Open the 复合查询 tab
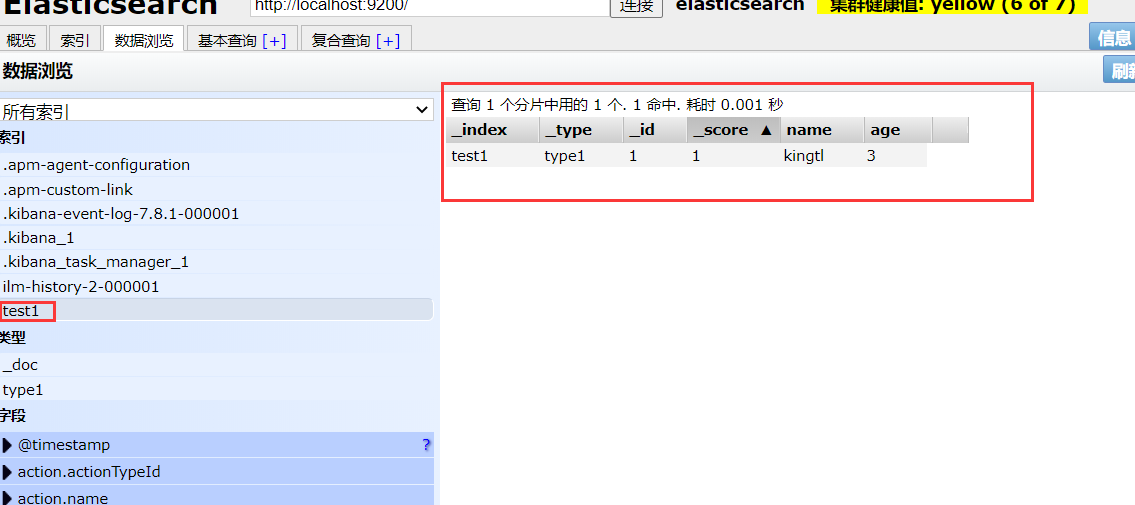 [x=356, y=40]
